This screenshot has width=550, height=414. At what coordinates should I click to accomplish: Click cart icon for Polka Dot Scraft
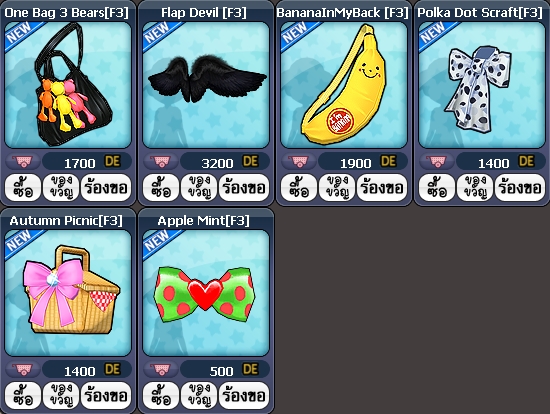[437, 161]
